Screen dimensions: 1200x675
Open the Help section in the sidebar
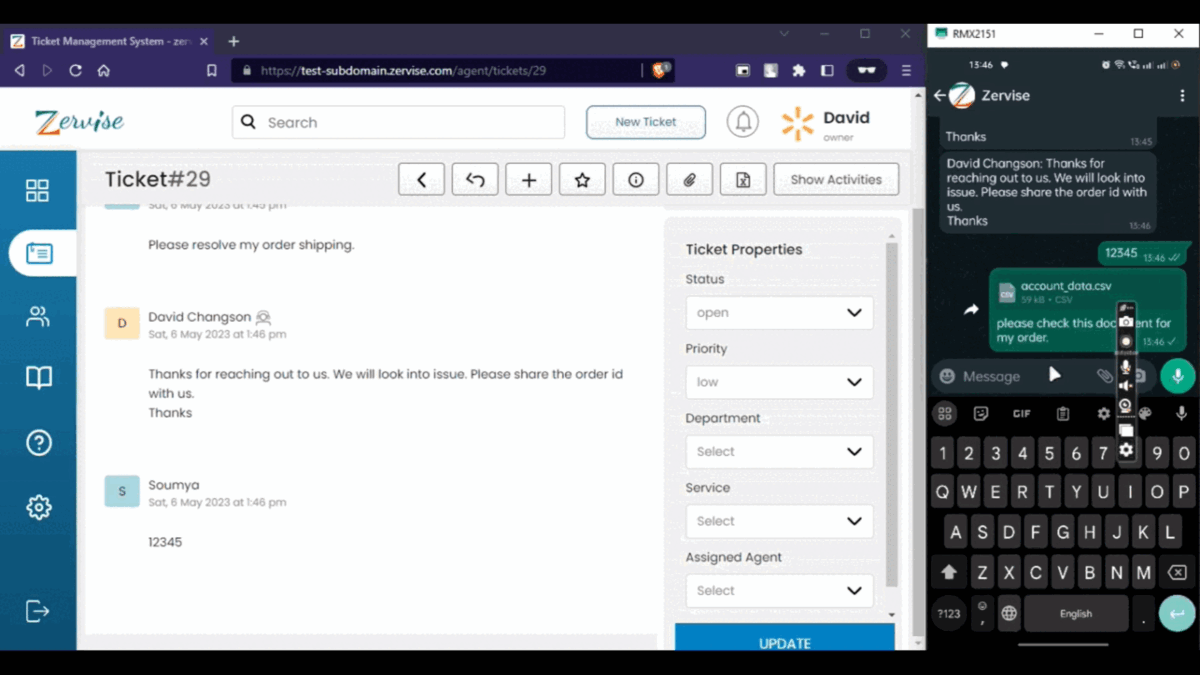[x=38, y=442]
